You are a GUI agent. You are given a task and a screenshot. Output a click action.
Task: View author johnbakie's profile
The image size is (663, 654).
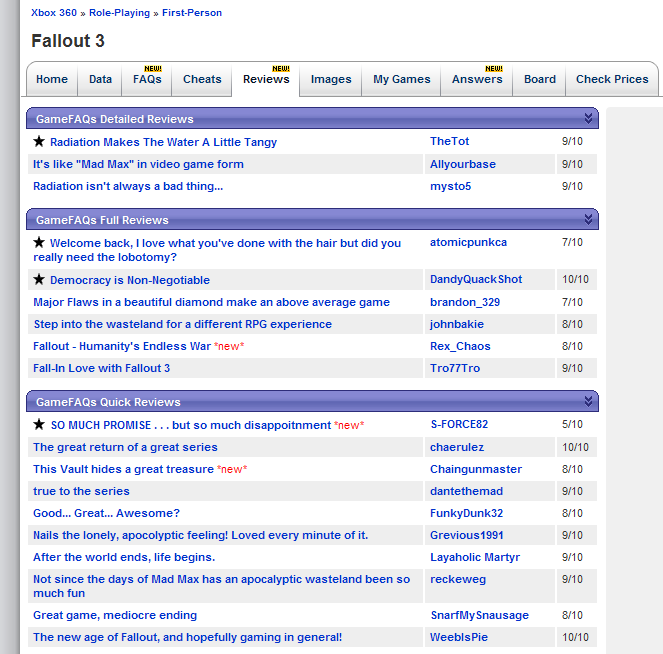[457, 324]
